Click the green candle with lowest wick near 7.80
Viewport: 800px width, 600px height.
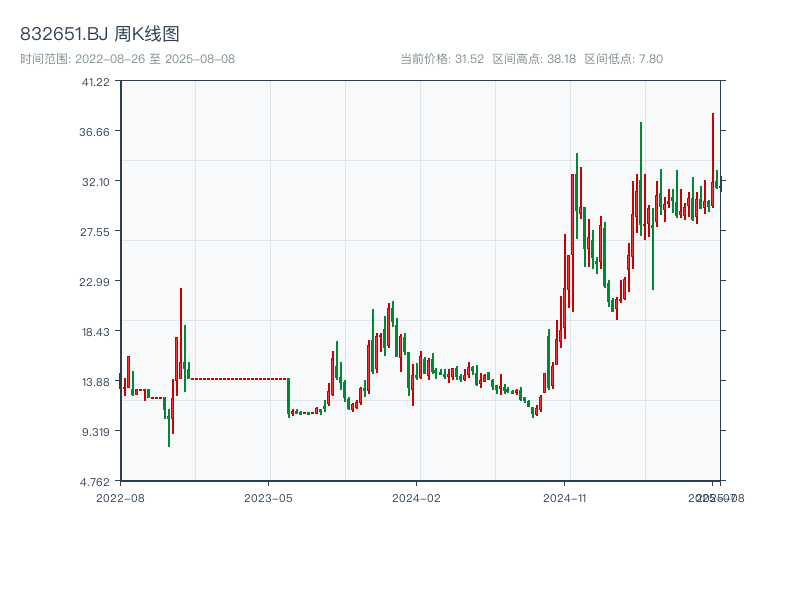[x=169, y=428]
